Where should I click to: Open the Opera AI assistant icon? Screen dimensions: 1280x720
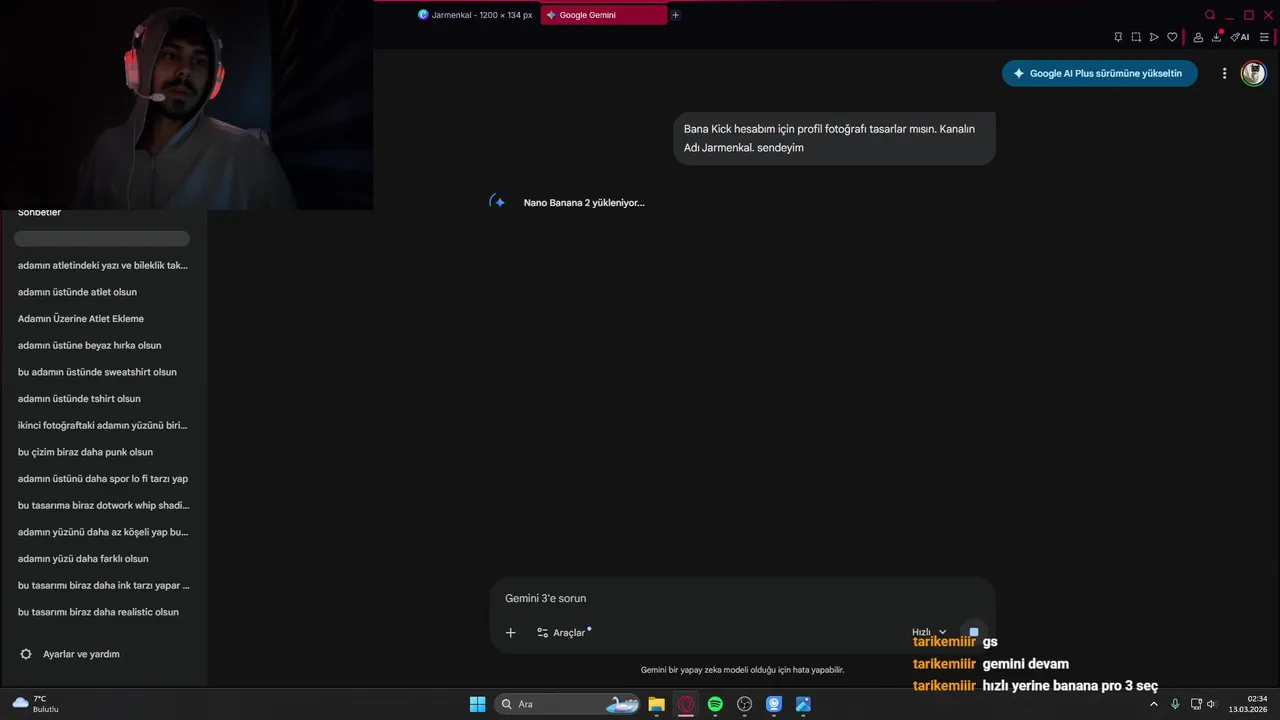1240,37
